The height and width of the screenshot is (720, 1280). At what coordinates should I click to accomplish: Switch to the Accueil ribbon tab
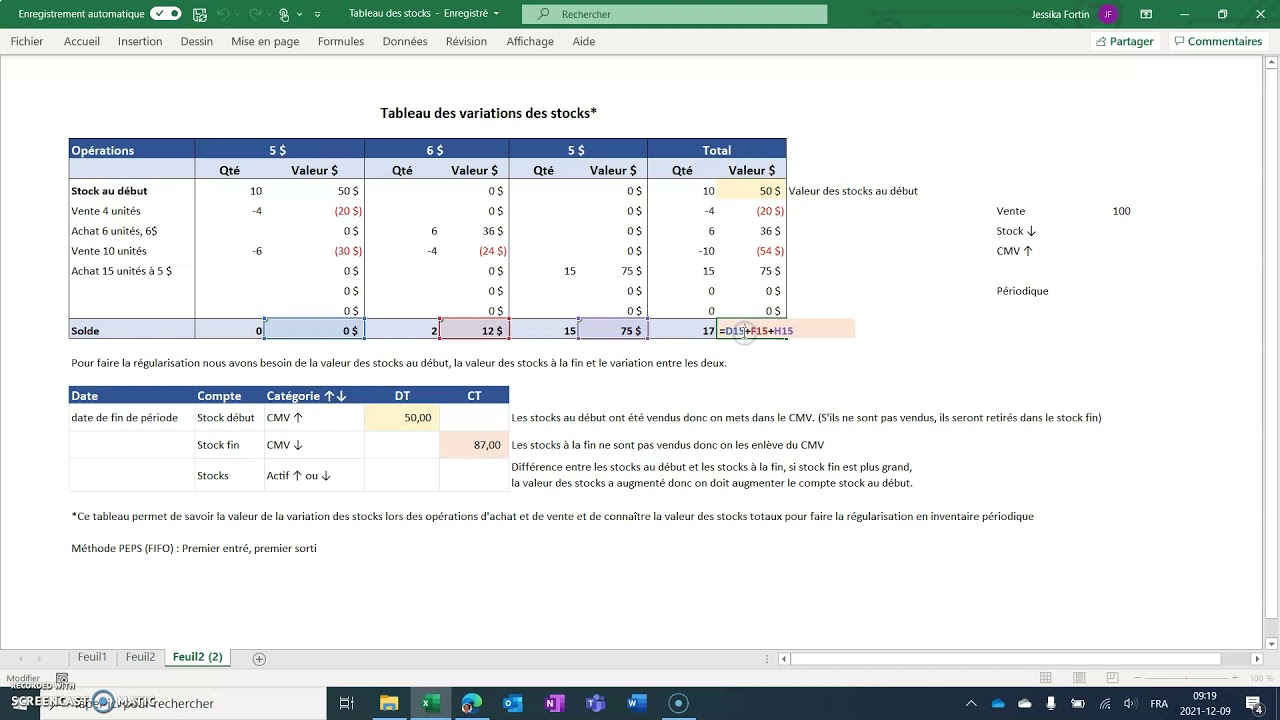pyautogui.click(x=82, y=41)
